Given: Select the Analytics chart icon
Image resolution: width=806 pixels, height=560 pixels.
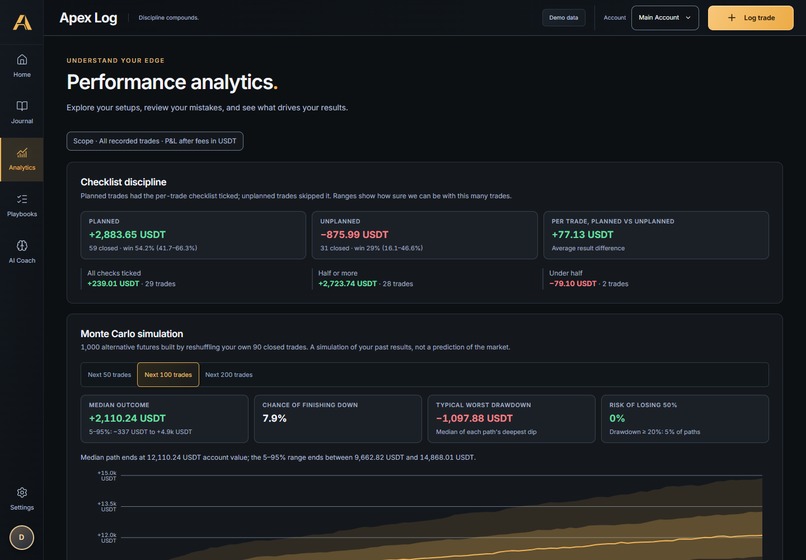Looking at the screenshot, I should 22,153.
